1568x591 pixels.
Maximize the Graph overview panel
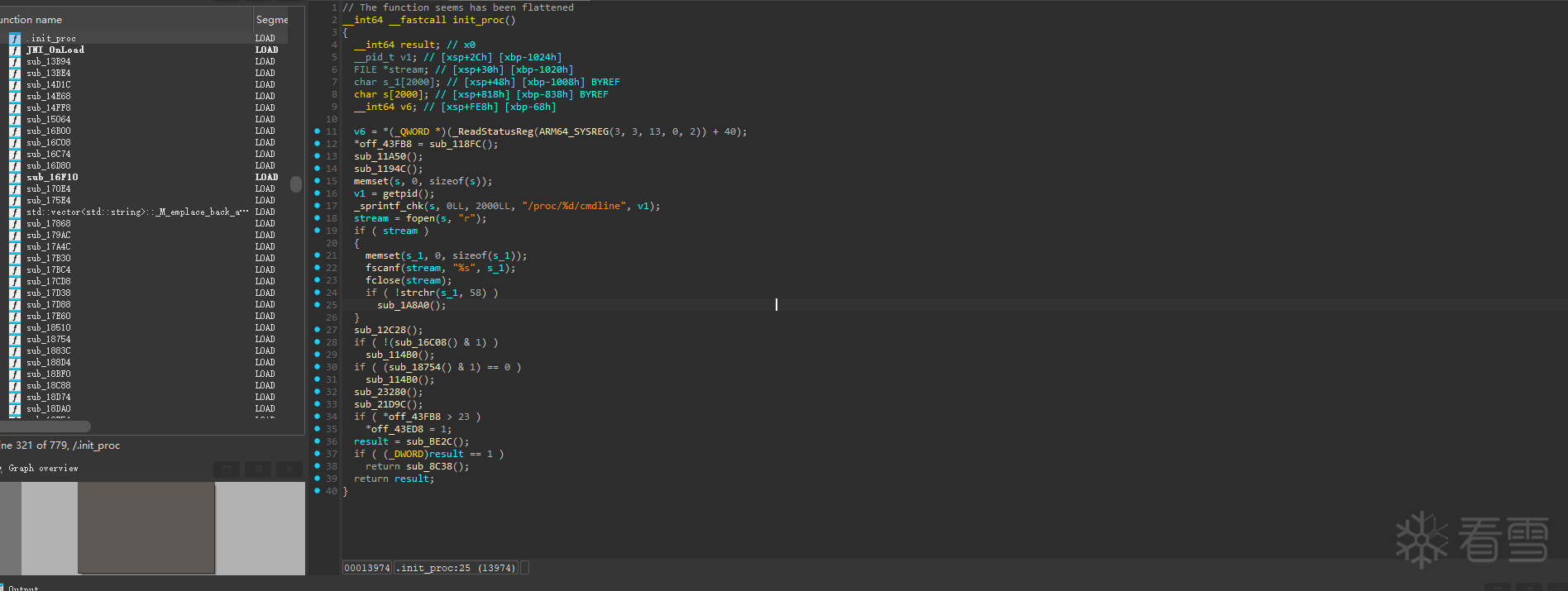click(227, 469)
